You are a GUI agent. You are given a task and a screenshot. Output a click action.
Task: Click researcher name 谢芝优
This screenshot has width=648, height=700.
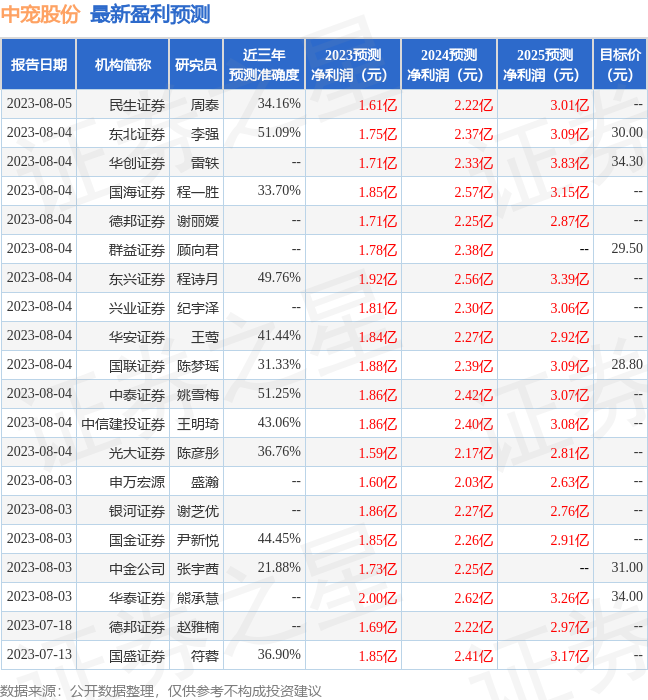click(198, 511)
